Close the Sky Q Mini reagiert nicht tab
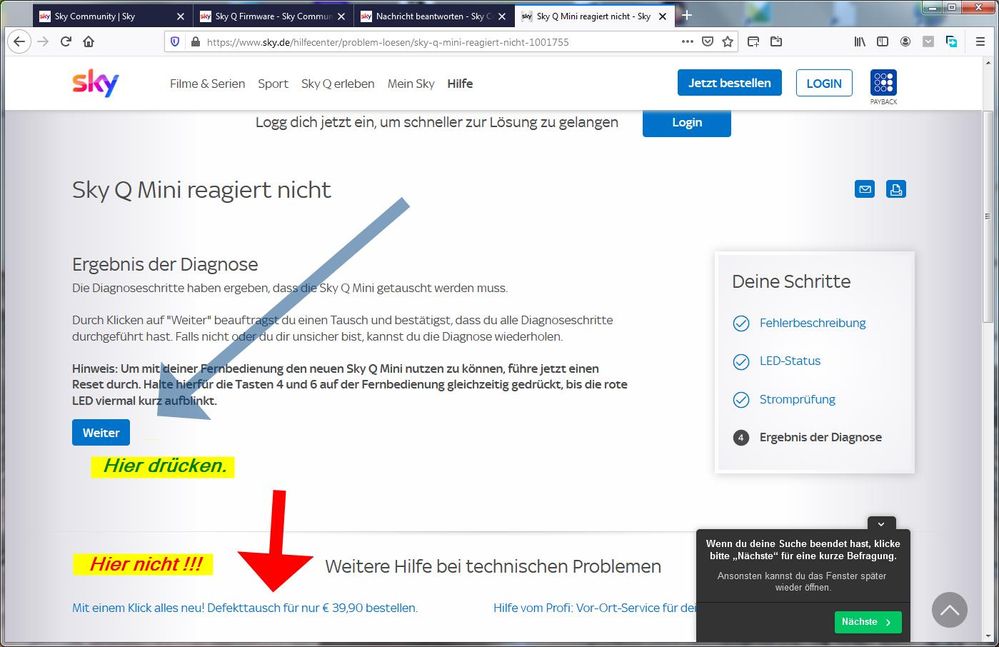This screenshot has height=647, width=999. (x=662, y=17)
